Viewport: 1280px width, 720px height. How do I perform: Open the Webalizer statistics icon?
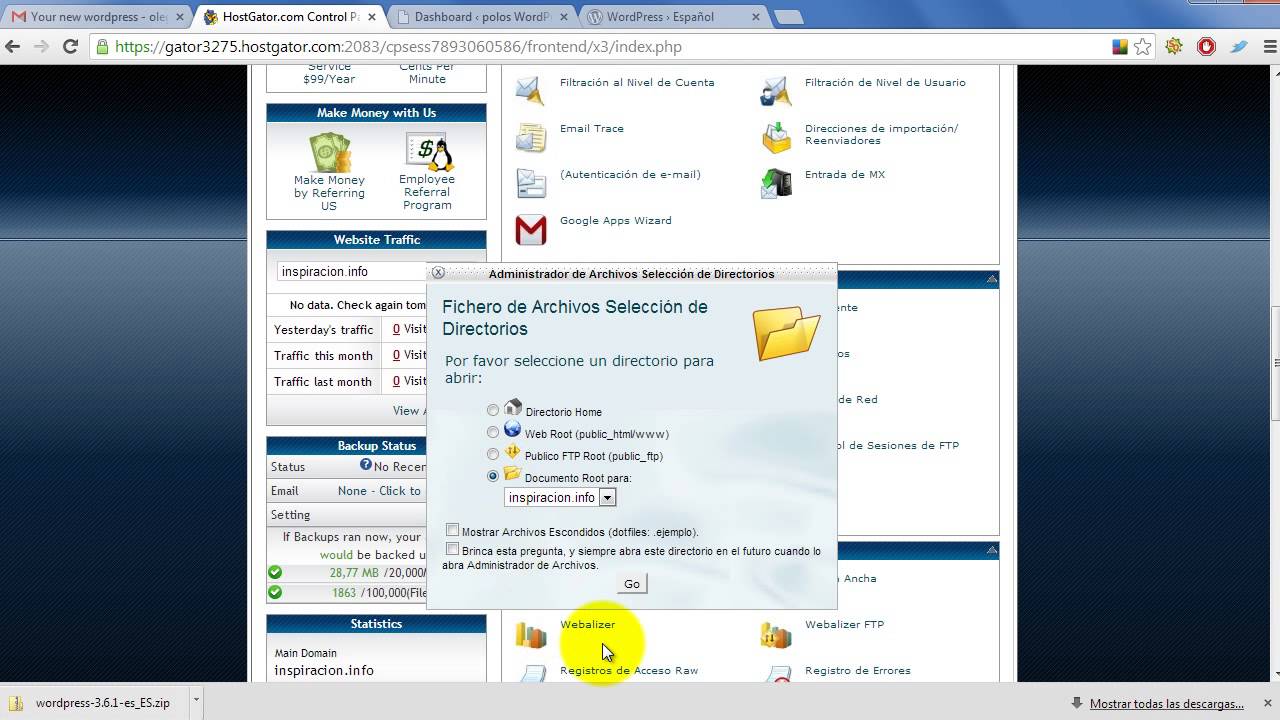pos(530,634)
